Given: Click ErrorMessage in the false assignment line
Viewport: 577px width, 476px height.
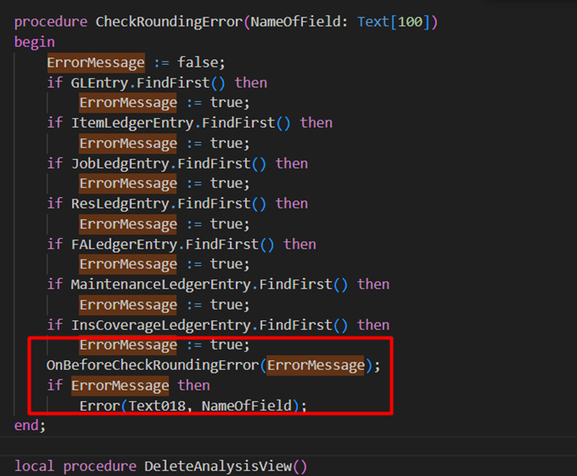Looking at the screenshot, I should click(x=96, y=63).
